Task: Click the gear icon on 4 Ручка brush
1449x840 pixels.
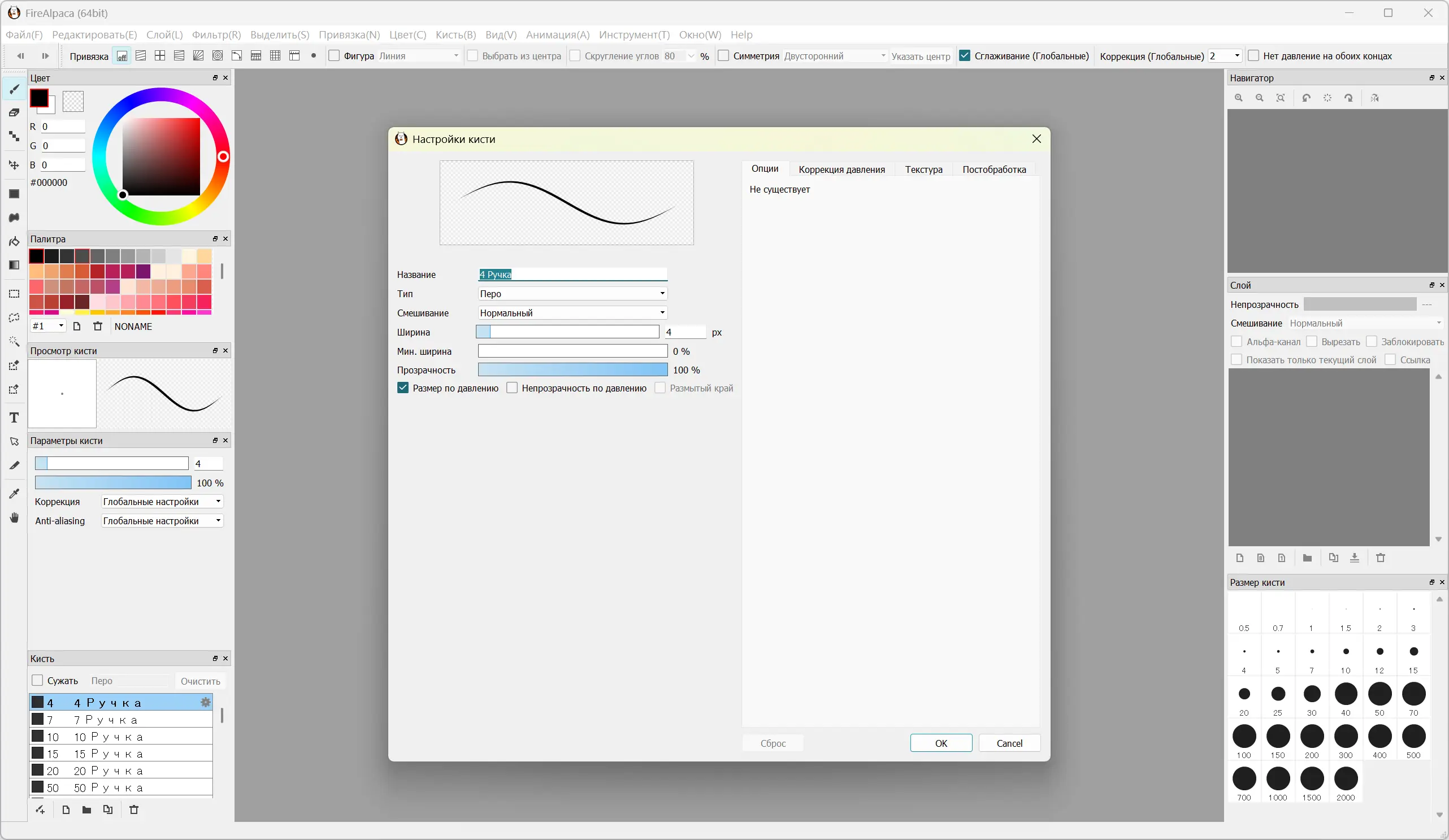Action: (x=205, y=702)
